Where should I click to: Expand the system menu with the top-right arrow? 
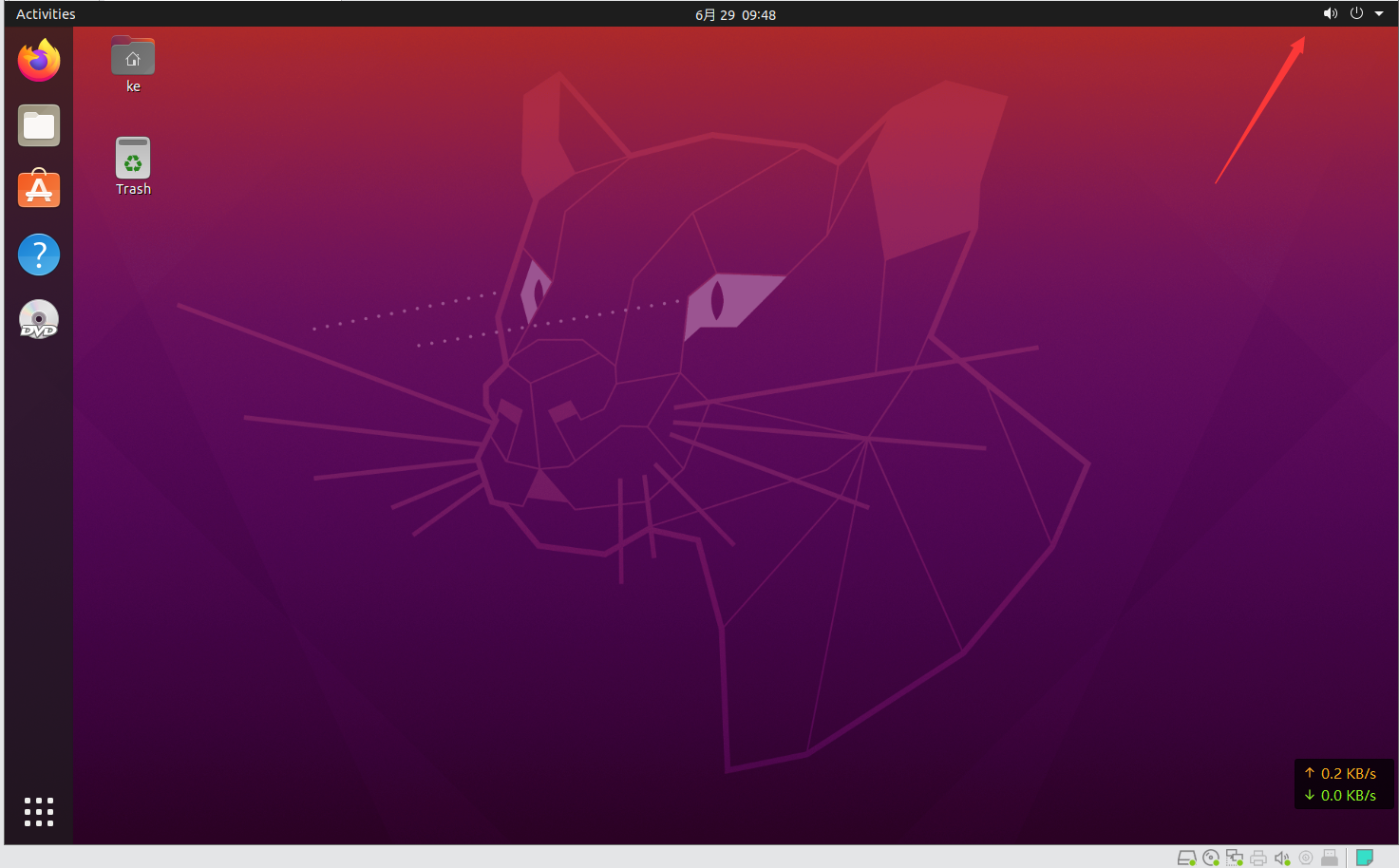click(1378, 13)
